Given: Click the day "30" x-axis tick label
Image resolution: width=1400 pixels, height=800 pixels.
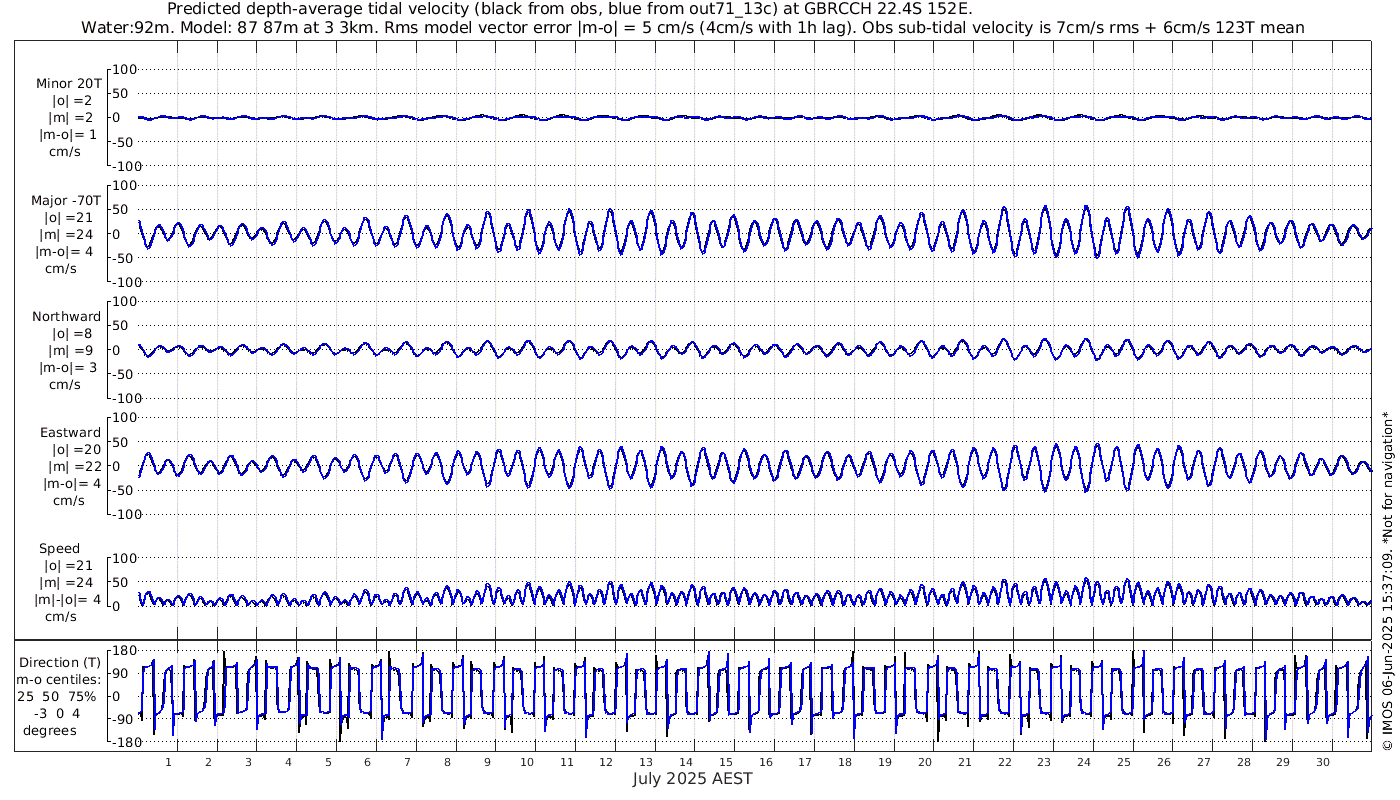Looking at the screenshot, I should [x=1322, y=762].
